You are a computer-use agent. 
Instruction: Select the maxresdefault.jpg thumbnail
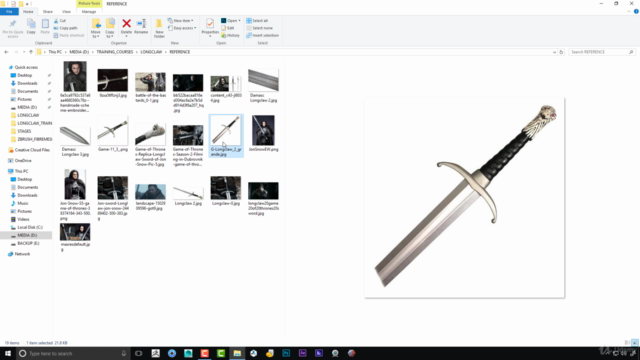click(75, 232)
